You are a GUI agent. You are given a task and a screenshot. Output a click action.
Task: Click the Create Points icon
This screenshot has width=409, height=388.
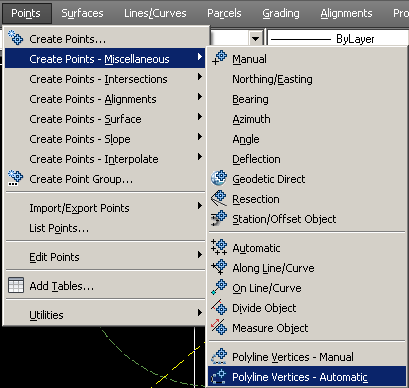[16, 38]
